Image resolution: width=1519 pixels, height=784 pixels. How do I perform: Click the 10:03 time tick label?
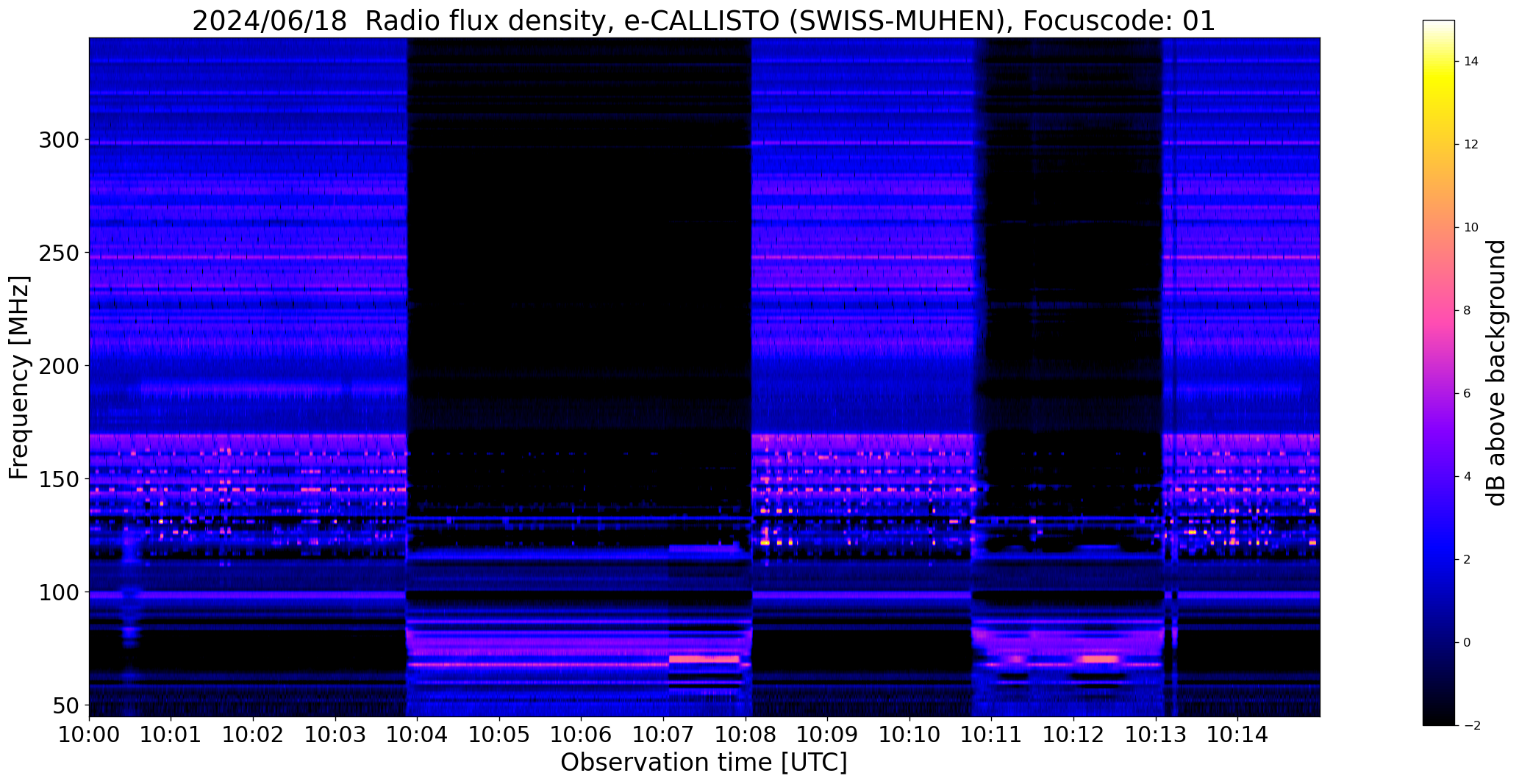pos(335,733)
